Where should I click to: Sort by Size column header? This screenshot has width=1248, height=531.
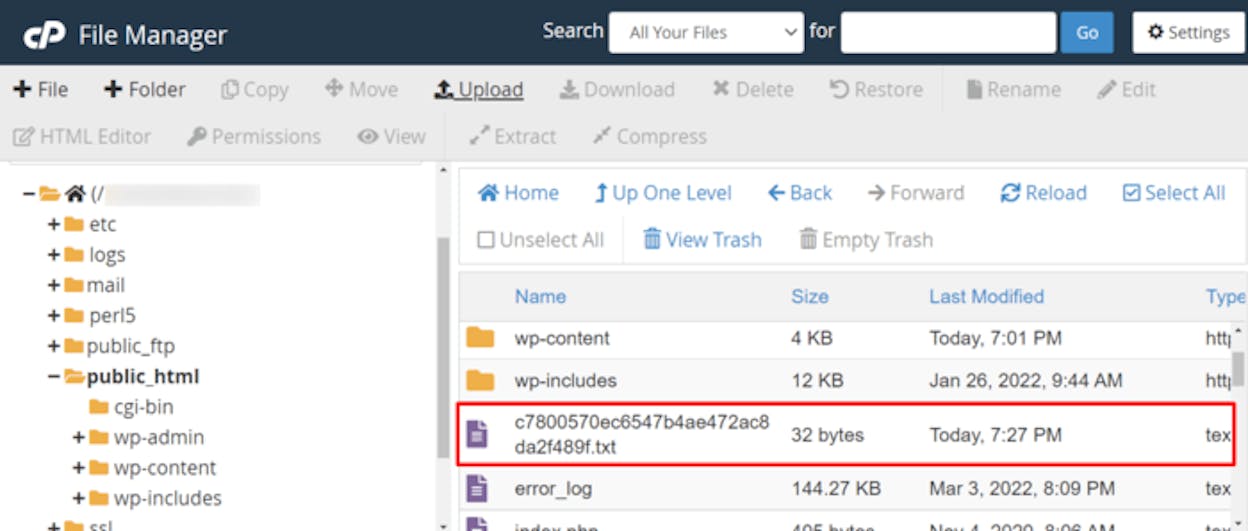pyautogui.click(x=809, y=296)
